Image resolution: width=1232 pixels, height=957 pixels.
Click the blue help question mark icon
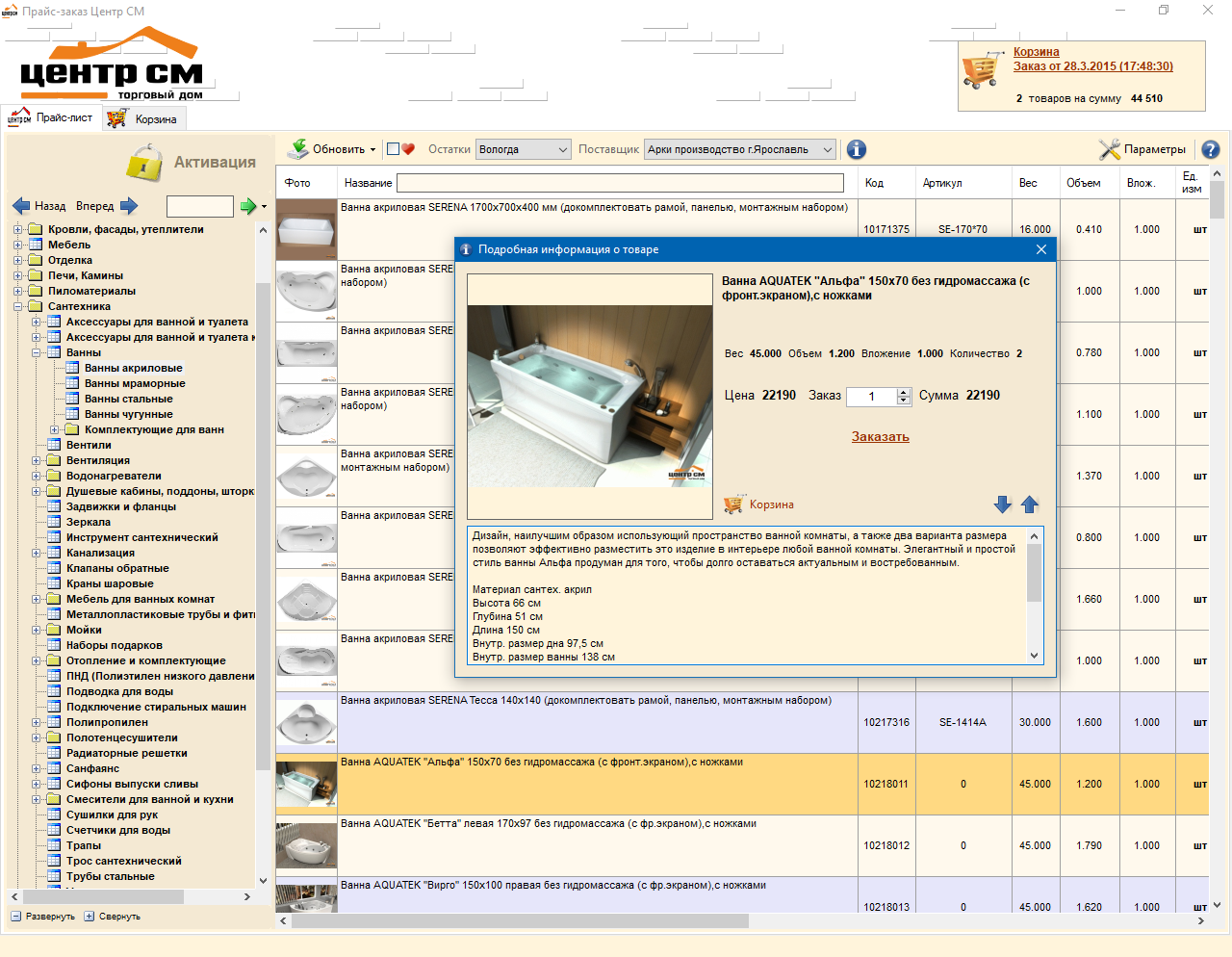1211,149
